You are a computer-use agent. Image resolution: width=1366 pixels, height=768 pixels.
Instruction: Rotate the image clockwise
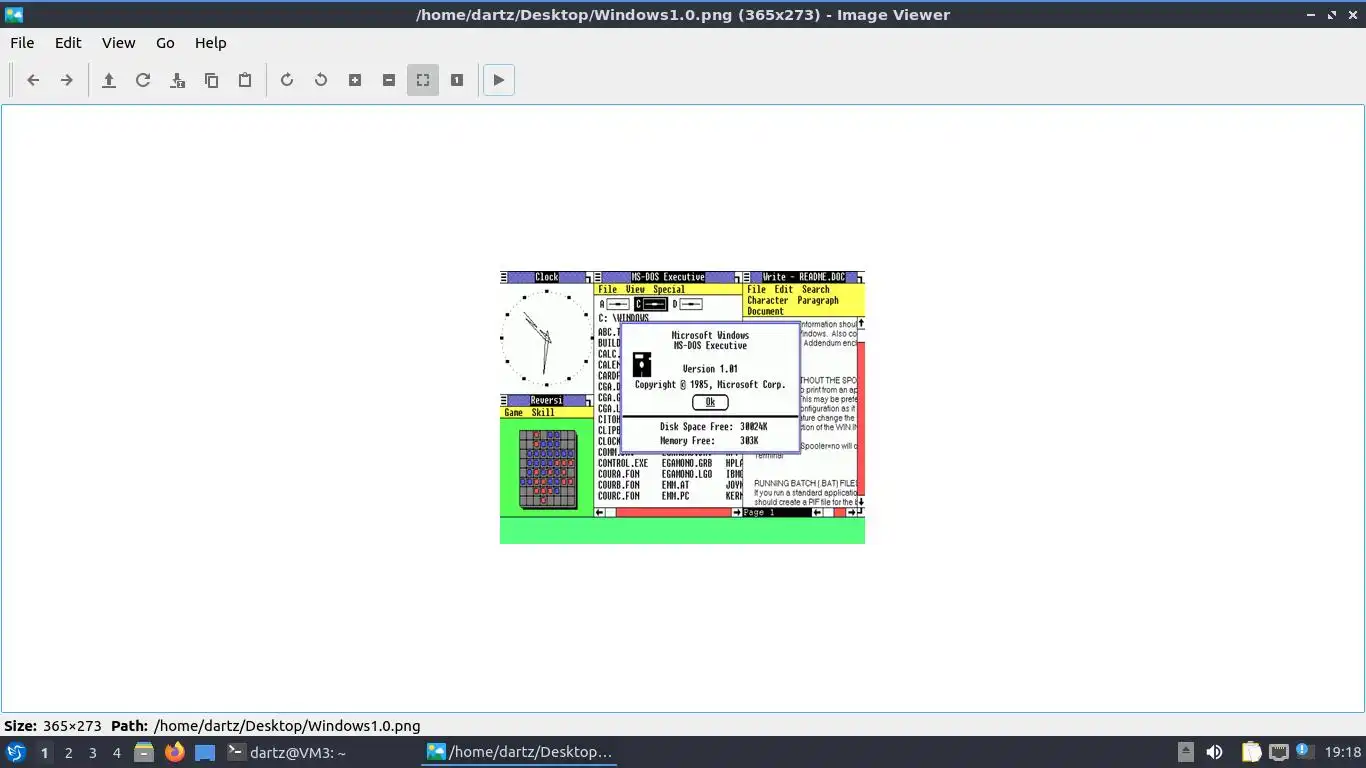(x=287, y=80)
